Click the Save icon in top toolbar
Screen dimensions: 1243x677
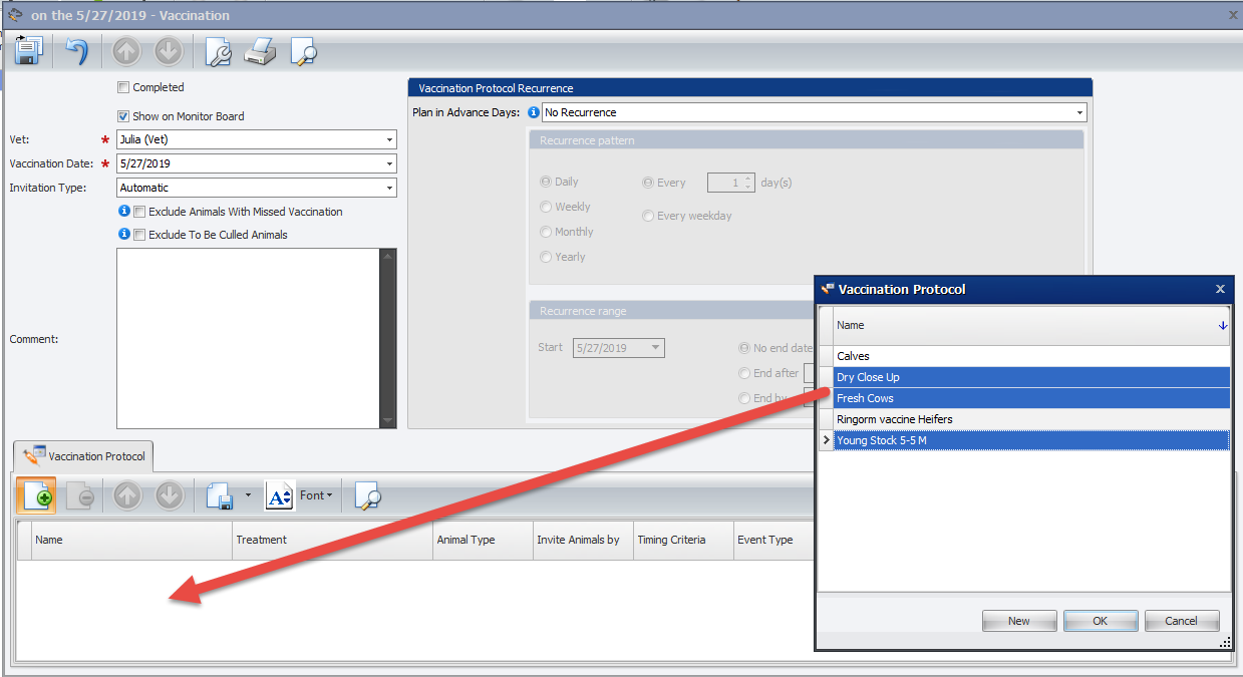(29, 51)
